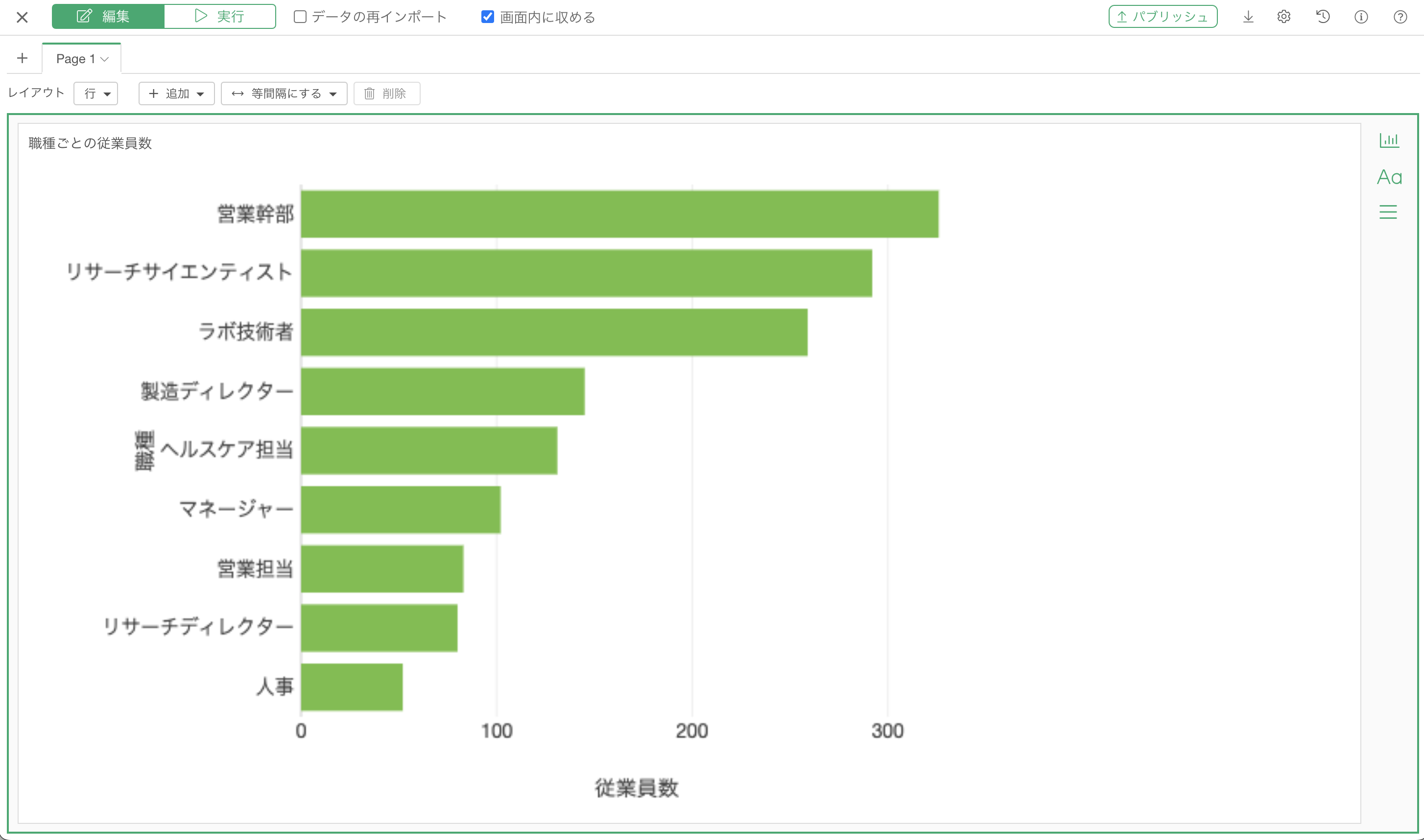
Task: Click the 従業員数 x-axis title
Action: coord(637,788)
